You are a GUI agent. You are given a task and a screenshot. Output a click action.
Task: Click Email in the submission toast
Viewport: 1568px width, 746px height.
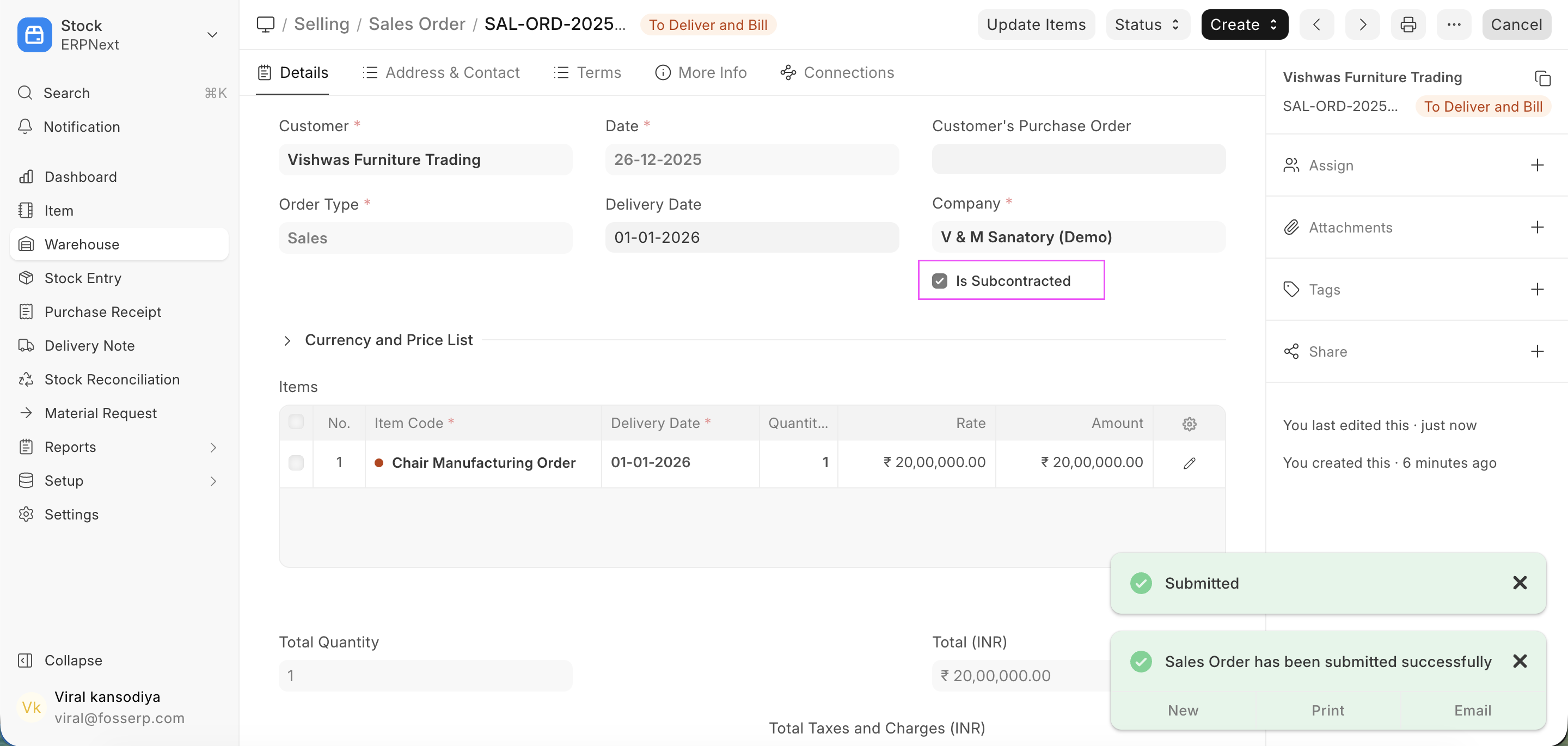tap(1472, 710)
